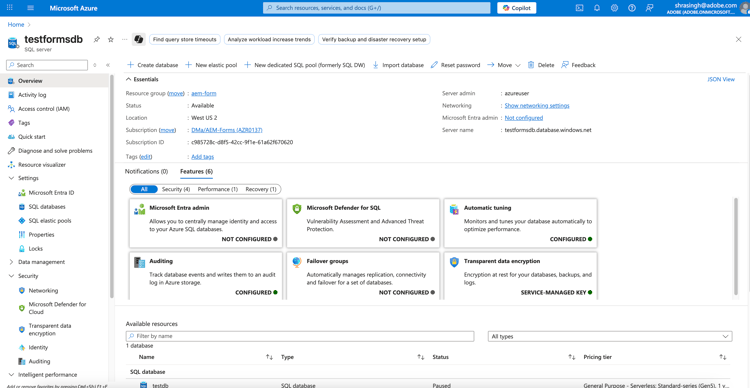Viewport: 750px width, 388px height.
Task: Go to Home breadcrumb
Action: click(x=16, y=24)
